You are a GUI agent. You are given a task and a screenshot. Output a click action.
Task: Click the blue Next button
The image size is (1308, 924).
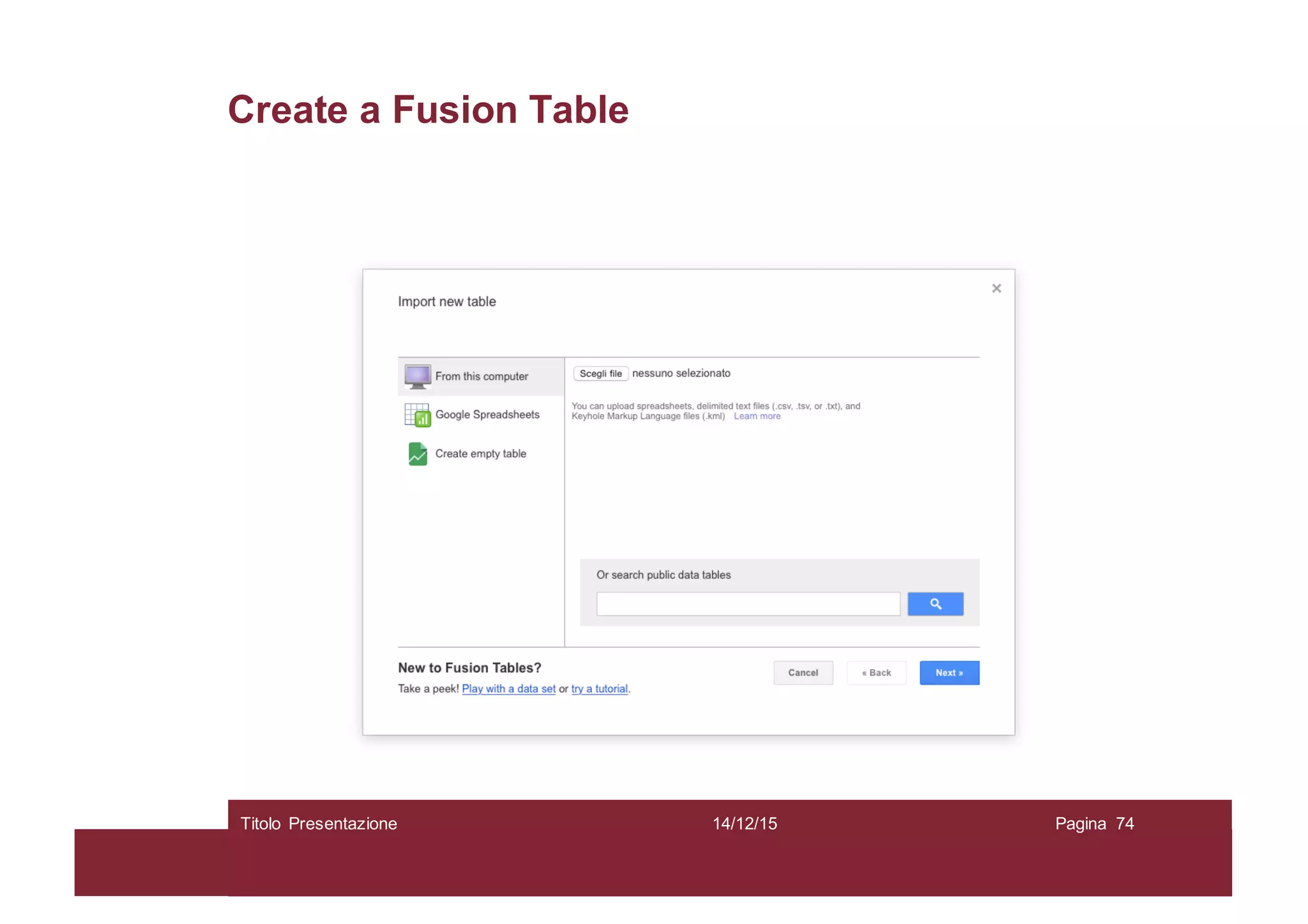click(949, 673)
